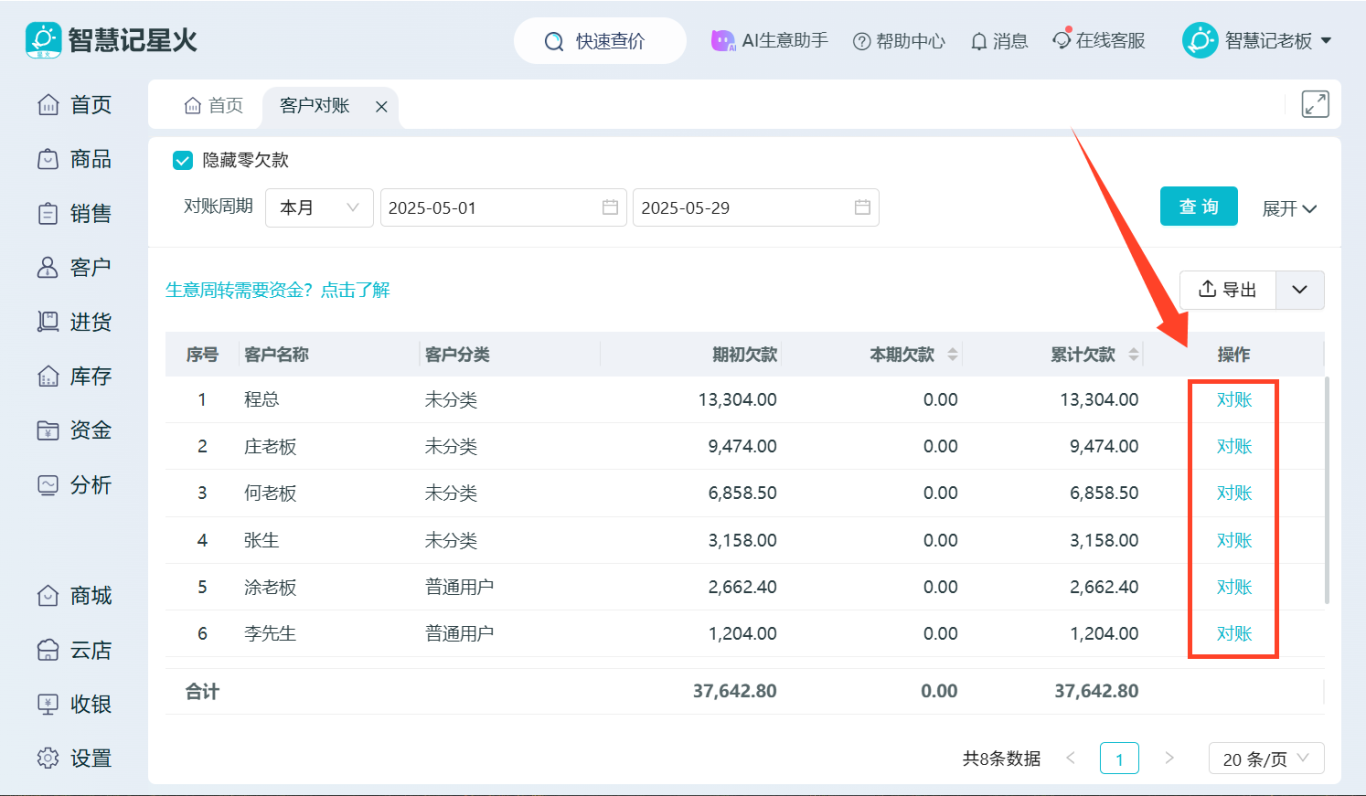
Task: Click the 智慧记星火 logo icon
Action: (43, 40)
